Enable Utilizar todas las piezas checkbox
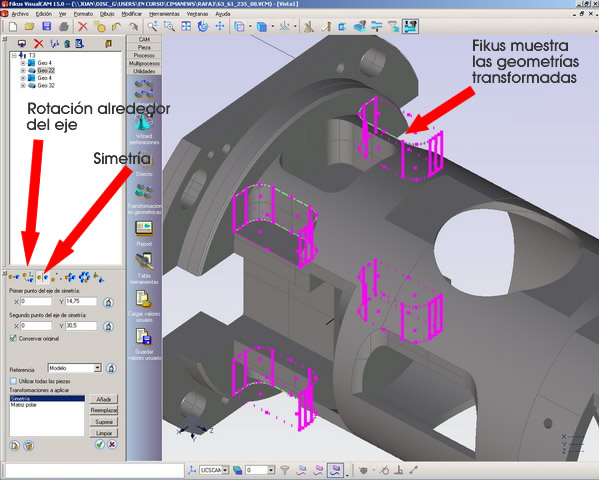 pos(13,381)
